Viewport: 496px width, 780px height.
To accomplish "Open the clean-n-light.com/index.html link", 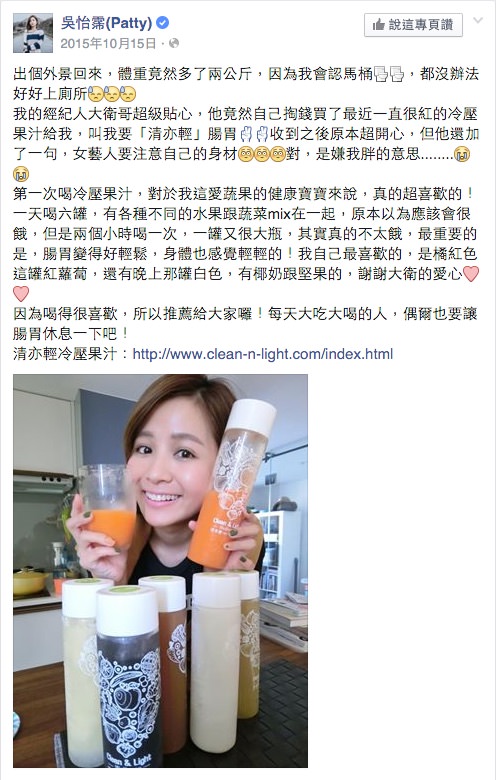I will tap(263, 354).
